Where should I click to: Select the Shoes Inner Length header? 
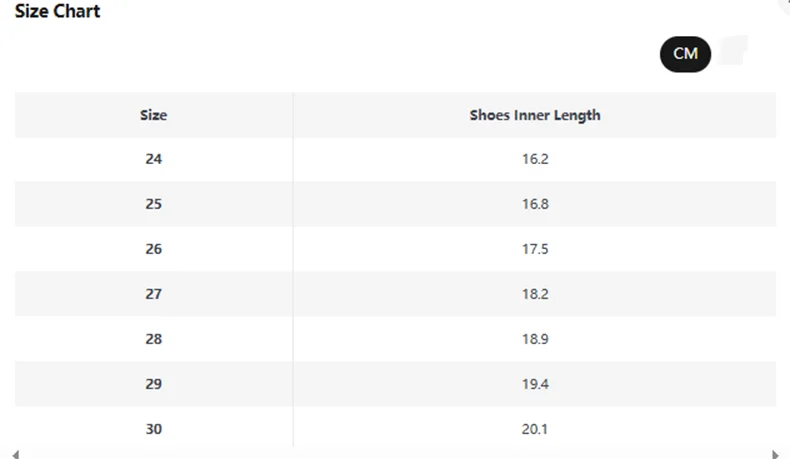(x=535, y=115)
